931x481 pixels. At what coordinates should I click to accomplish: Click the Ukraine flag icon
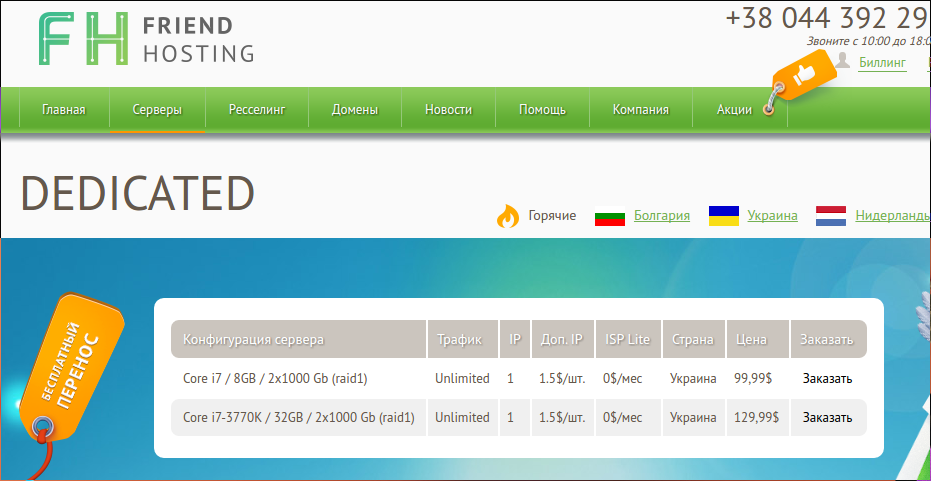coord(724,216)
